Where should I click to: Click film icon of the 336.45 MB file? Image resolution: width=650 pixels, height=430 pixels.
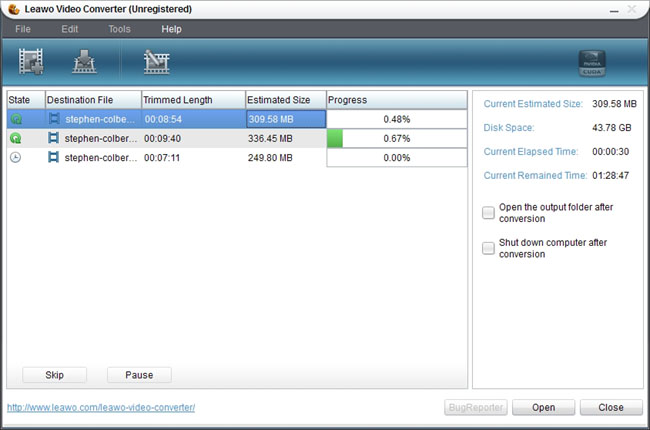pyautogui.click(x=53, y=138)
